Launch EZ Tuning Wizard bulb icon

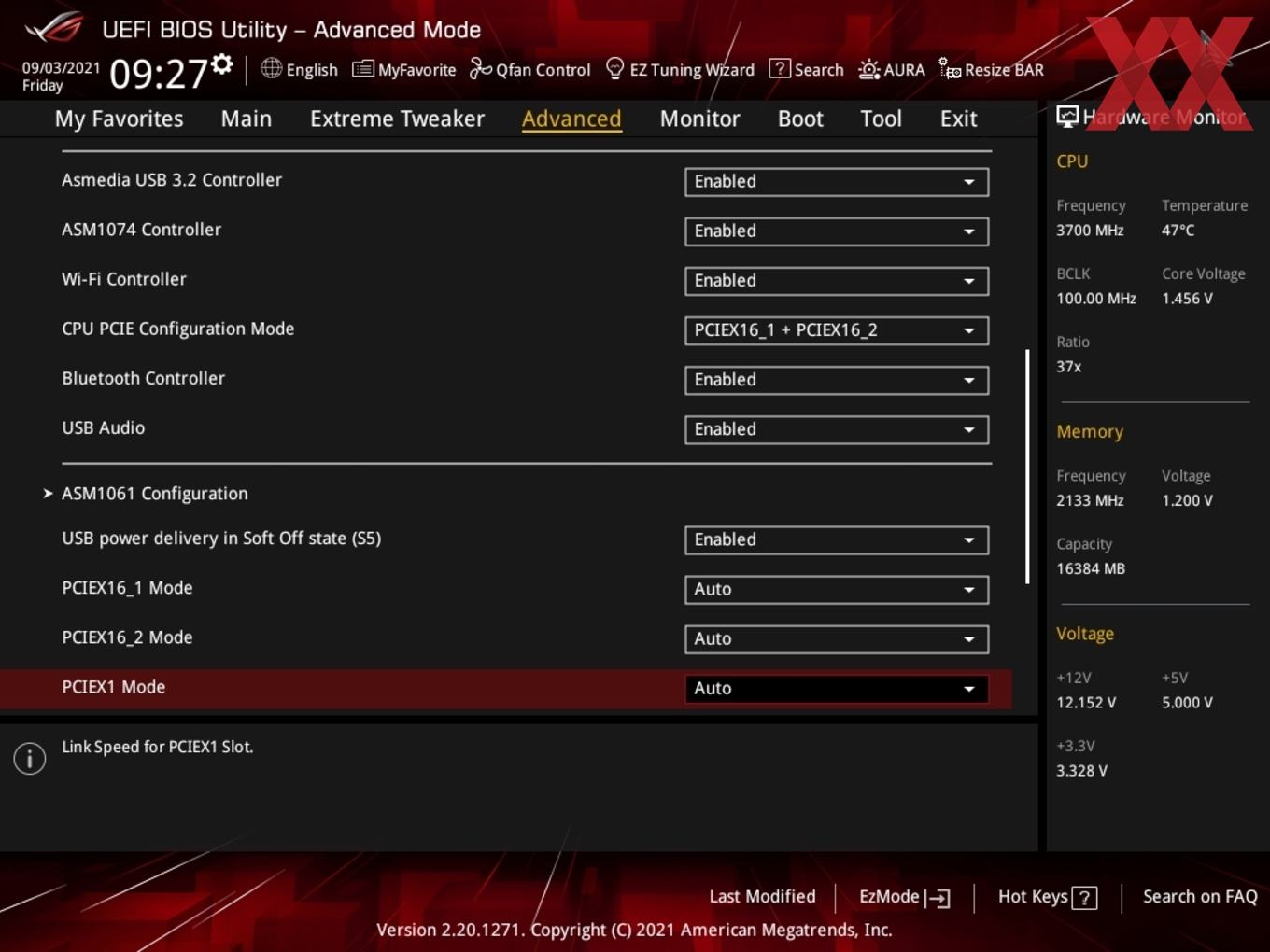click(614, 69)
